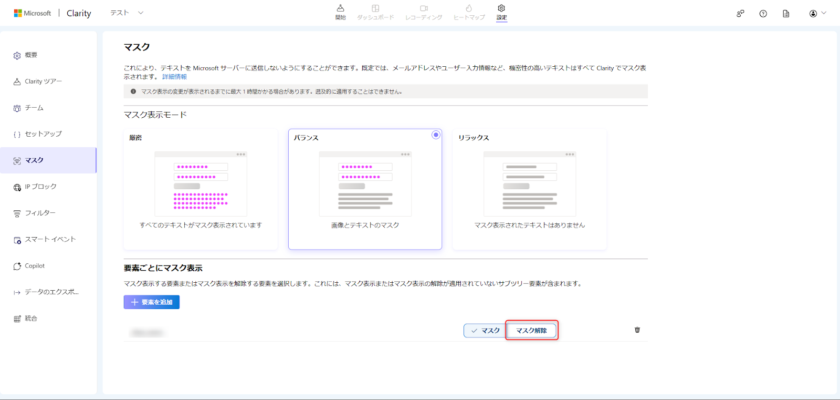Click the マスク解除 (Unmask) button
The height and width of the screenshot is (400, 840).
[x=531, y=330]
